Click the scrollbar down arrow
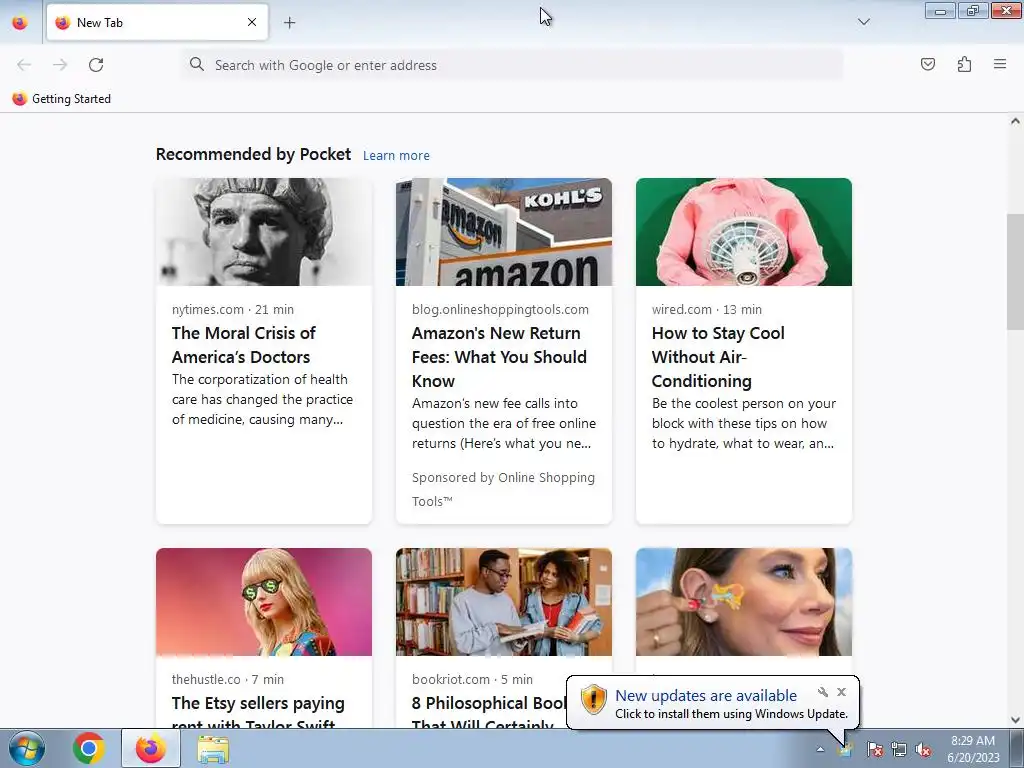The width and height of the screenshot is (1024, 768). coord(1015,720)
